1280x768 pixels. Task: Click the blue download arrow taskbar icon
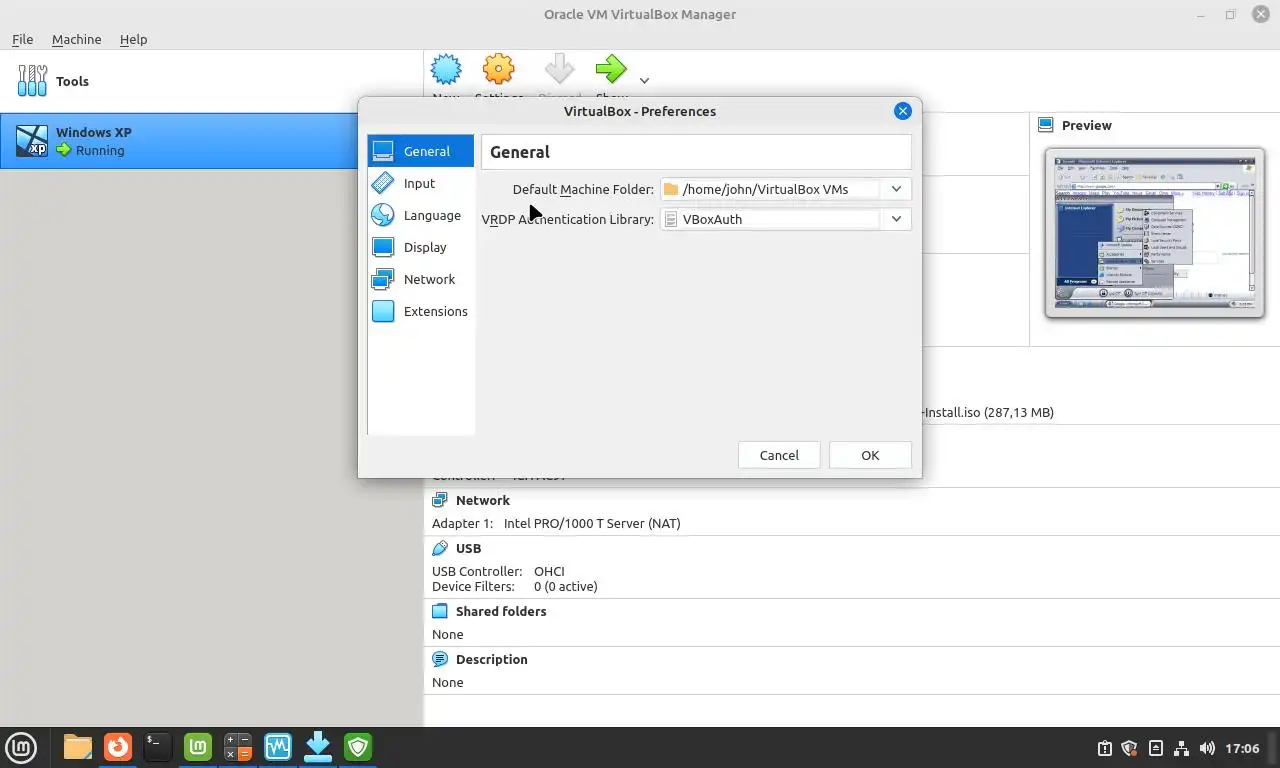coord(318,747)
